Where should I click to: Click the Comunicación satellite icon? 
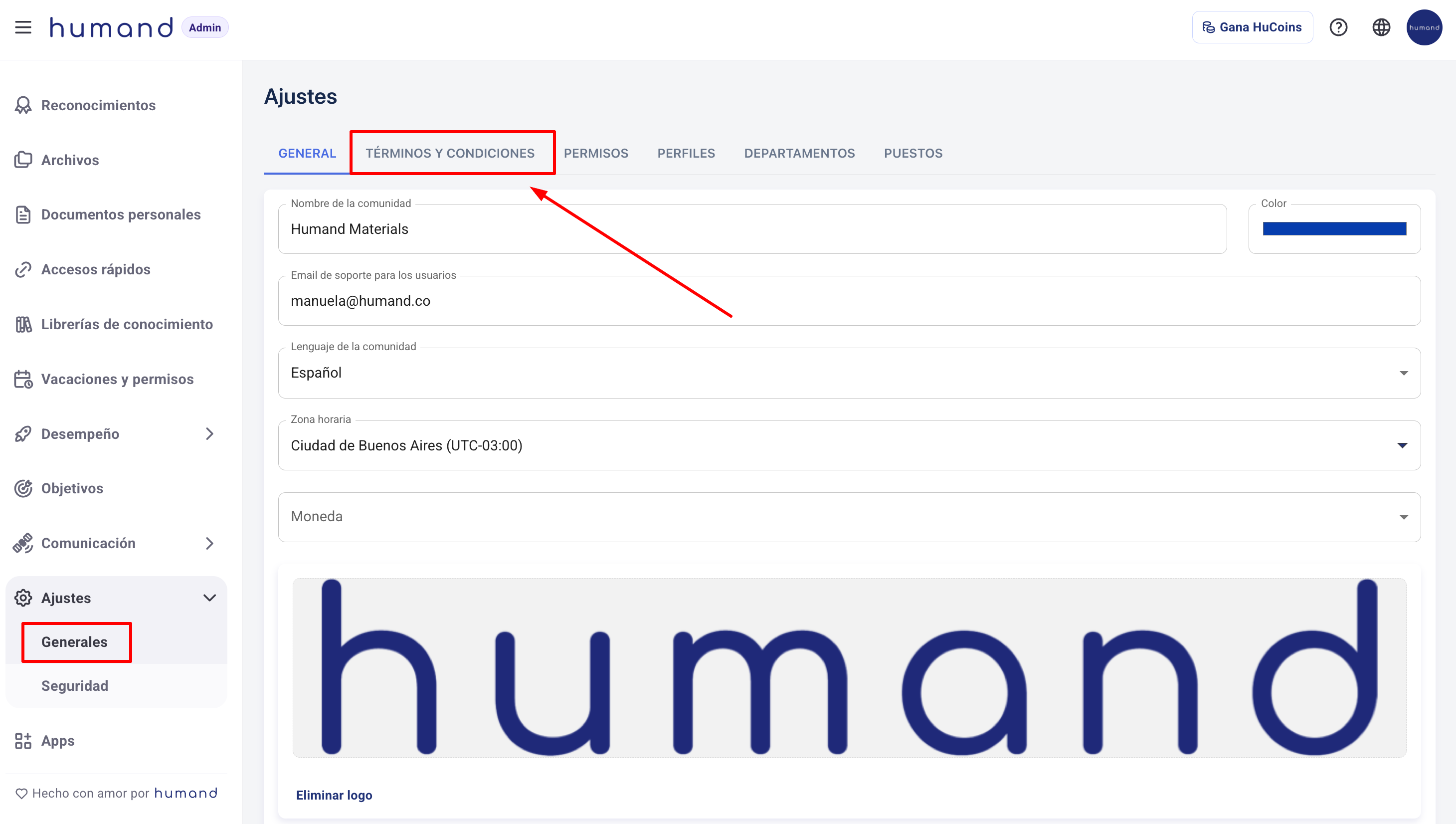pyautogui.click(x=23, y=543)
